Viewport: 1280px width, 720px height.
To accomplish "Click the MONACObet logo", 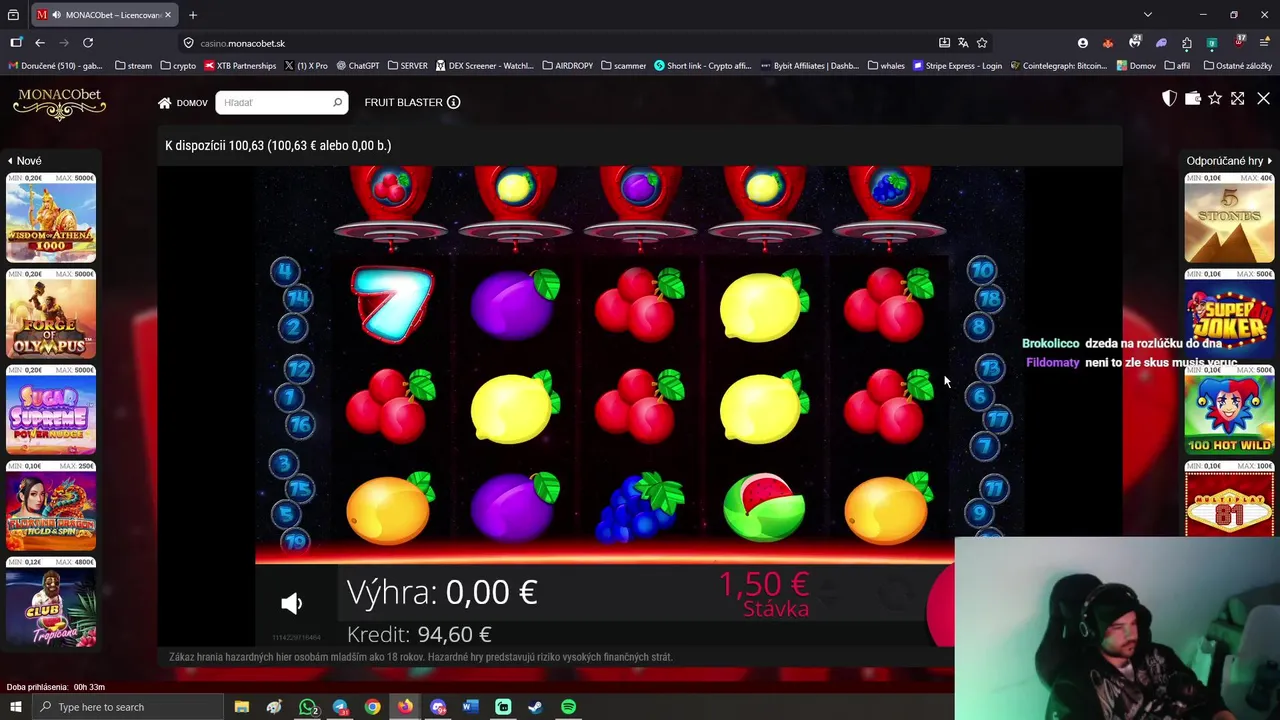I will 59,103.
